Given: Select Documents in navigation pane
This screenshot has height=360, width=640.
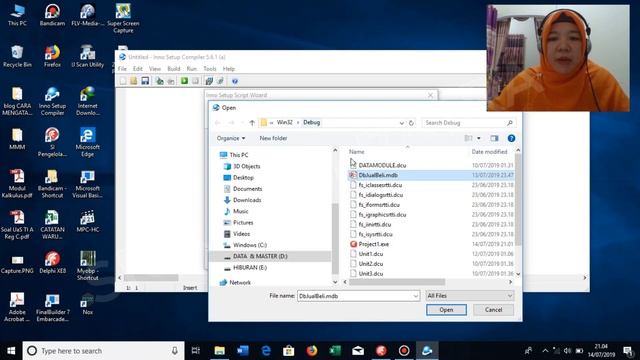Looking at the screenshot, I should [x=247, y=189].
